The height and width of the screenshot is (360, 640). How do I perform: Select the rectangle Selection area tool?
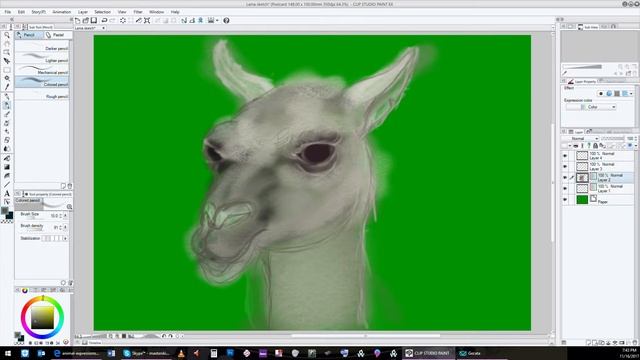(x=7, y=70)
